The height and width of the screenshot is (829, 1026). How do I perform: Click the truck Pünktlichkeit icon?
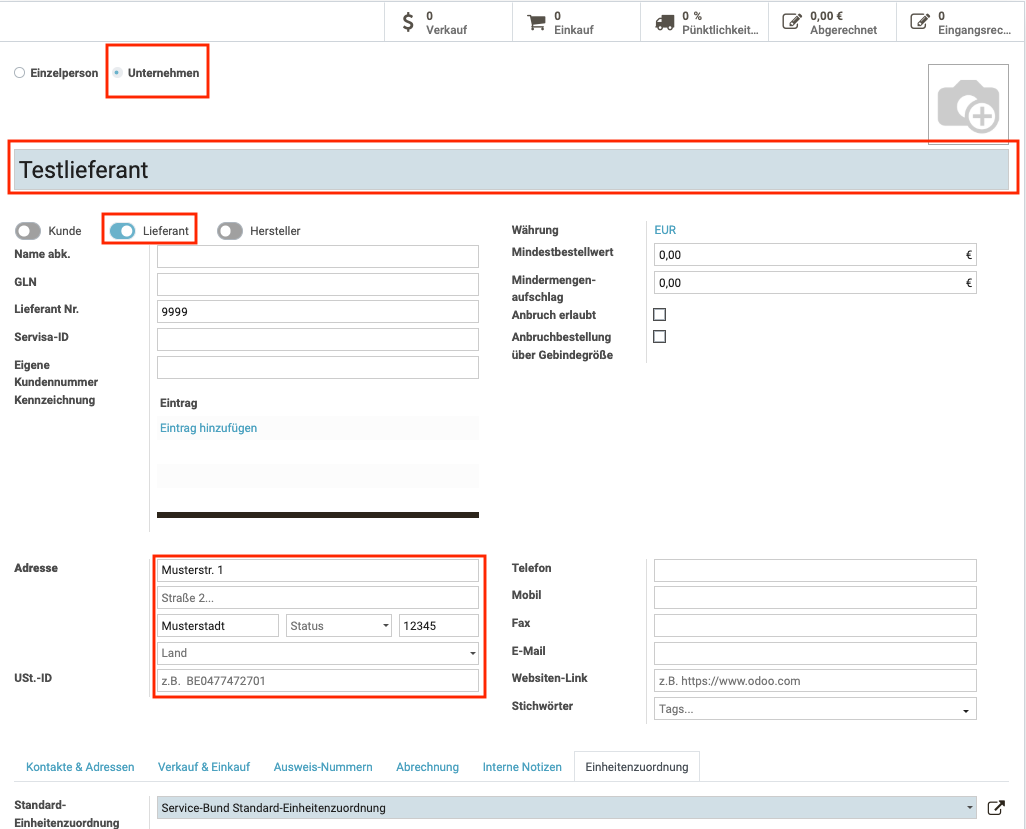(664, 22)
